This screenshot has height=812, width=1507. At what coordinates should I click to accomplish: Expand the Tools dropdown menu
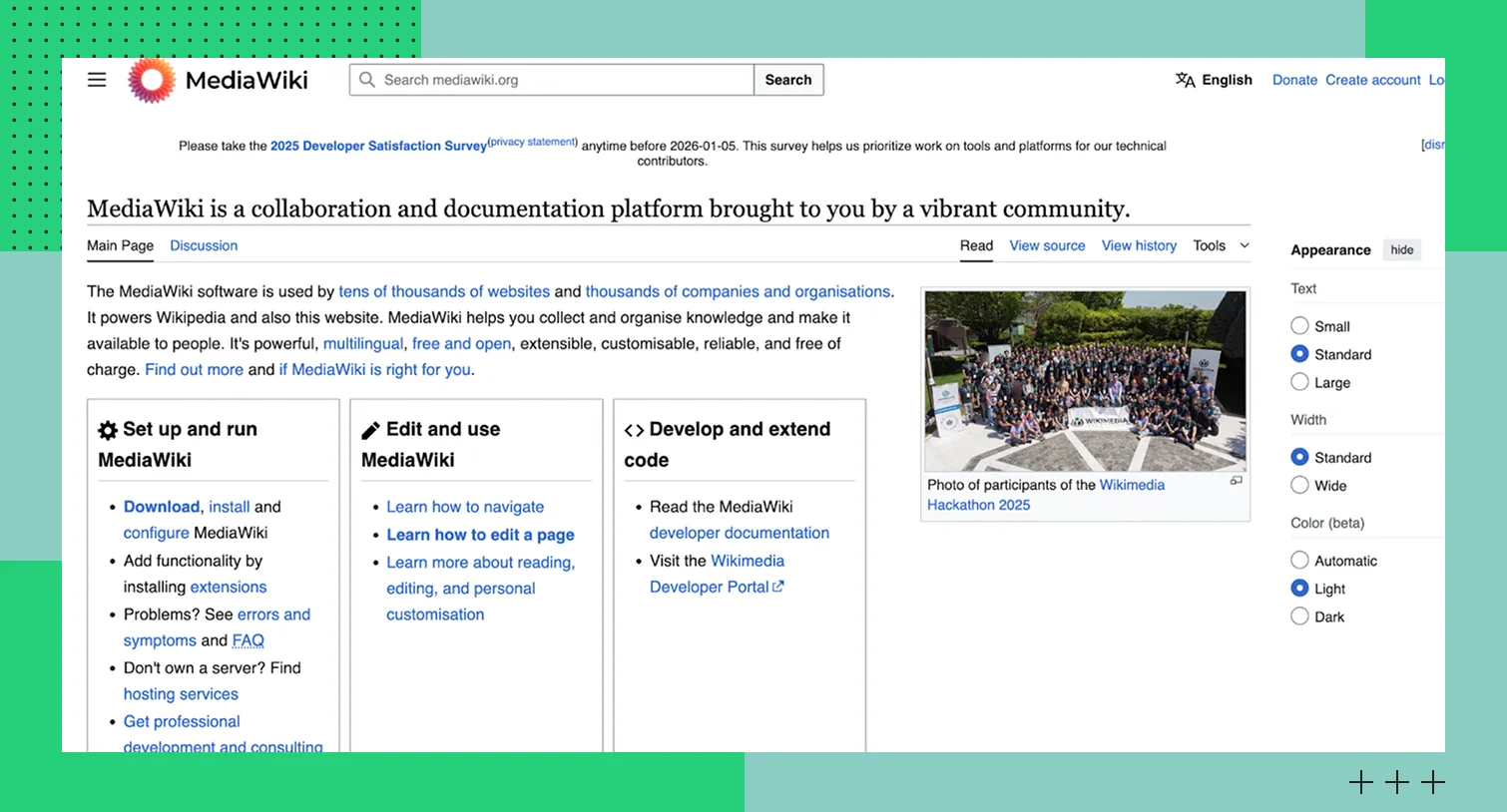click(1222, 245)
